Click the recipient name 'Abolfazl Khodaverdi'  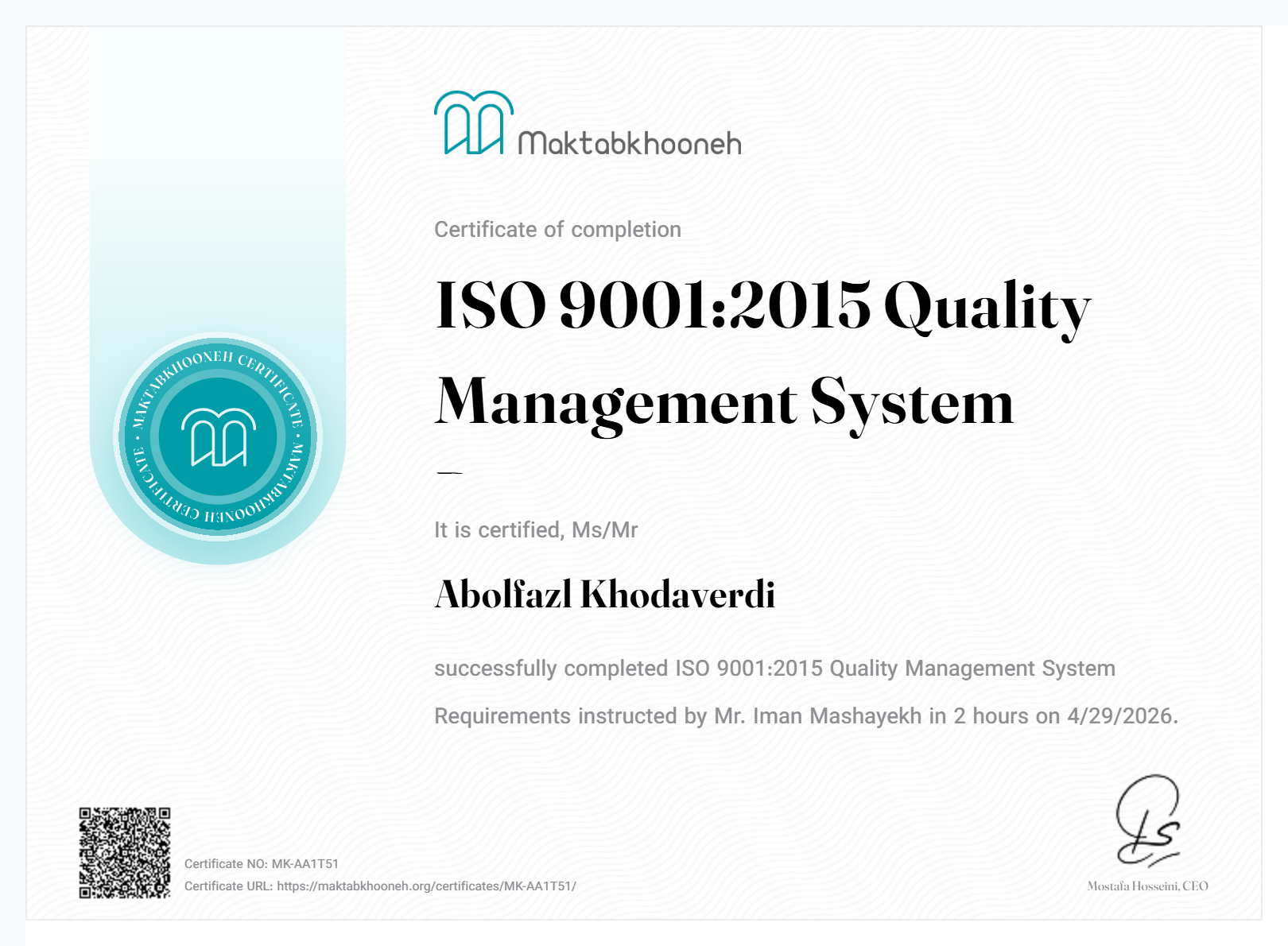tap(605, 595)
